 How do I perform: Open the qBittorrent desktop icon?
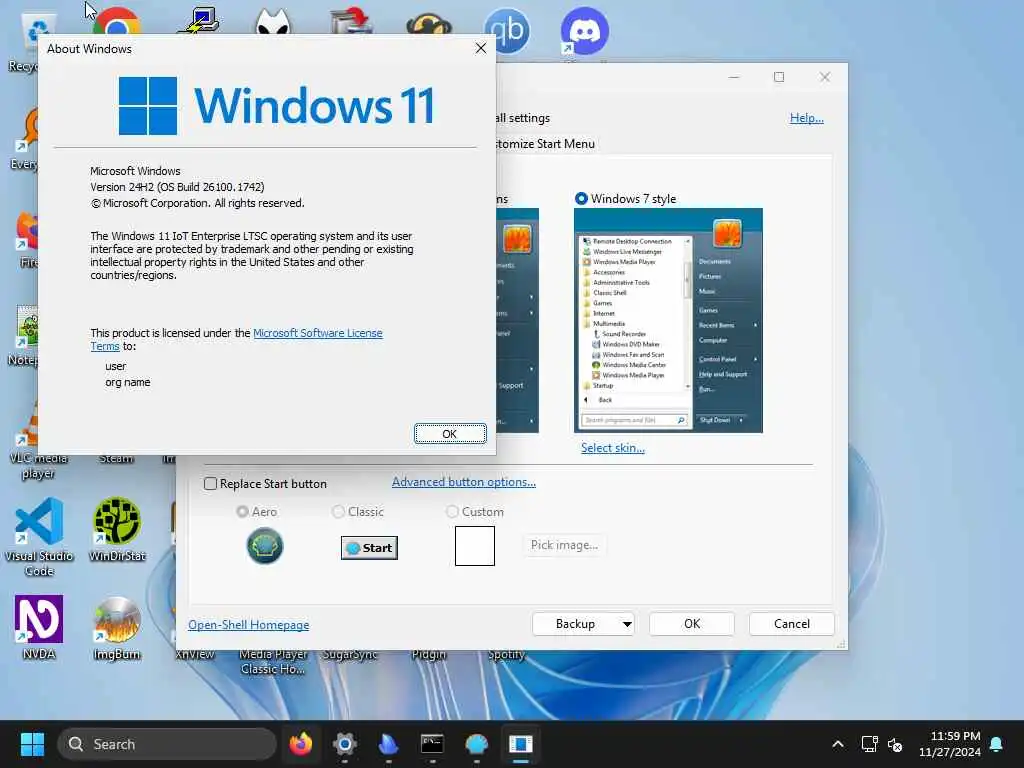[507, 31]
